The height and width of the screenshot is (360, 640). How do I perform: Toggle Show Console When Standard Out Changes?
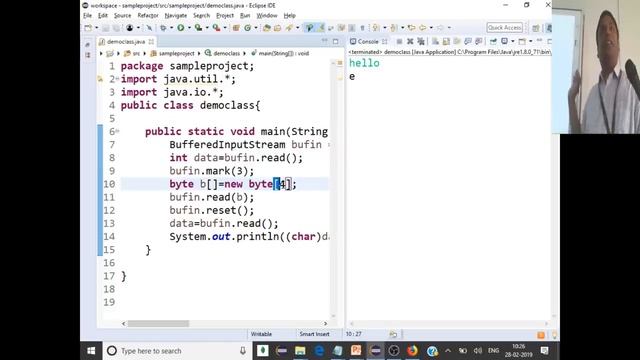point(468,41)
